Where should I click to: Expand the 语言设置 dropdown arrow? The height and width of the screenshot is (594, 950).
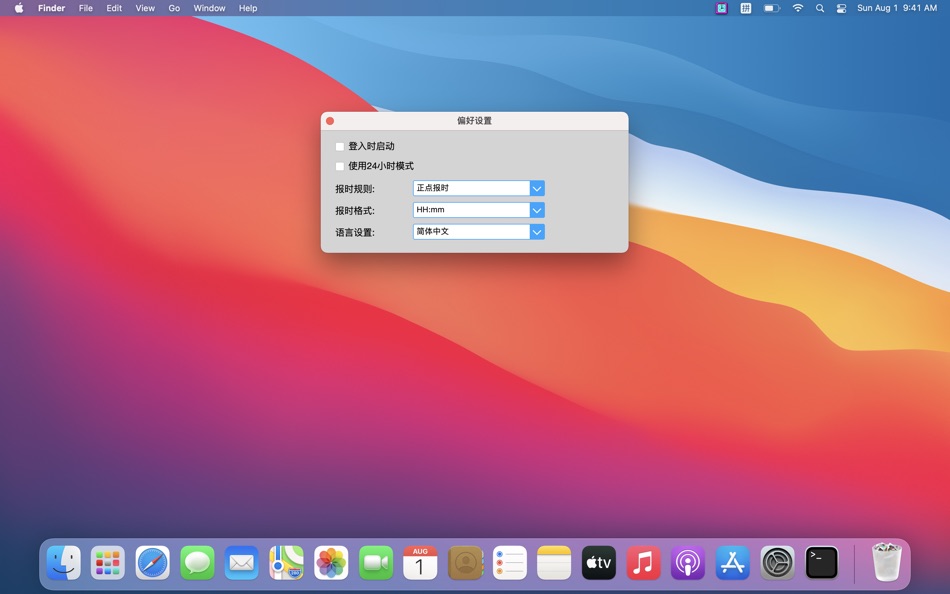click(x=537, y=232)
